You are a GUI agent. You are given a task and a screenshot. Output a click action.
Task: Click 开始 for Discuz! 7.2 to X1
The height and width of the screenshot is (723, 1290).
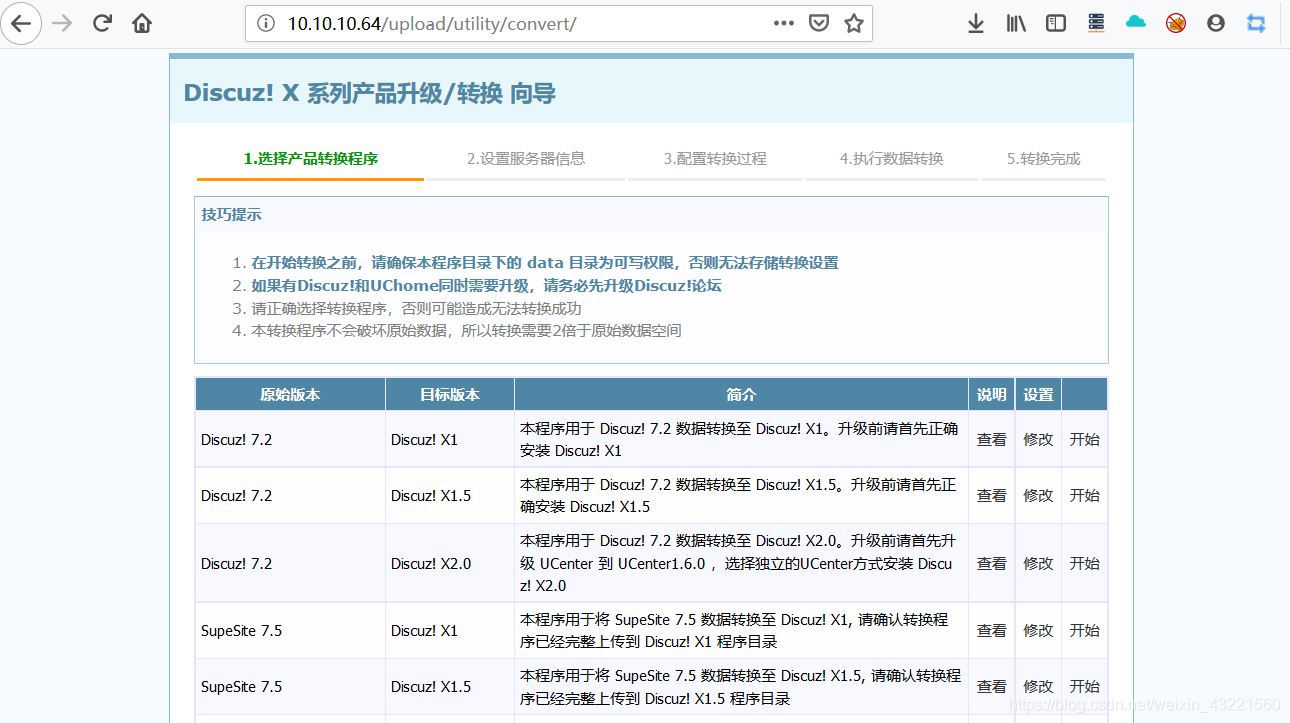coord(1084,439)
